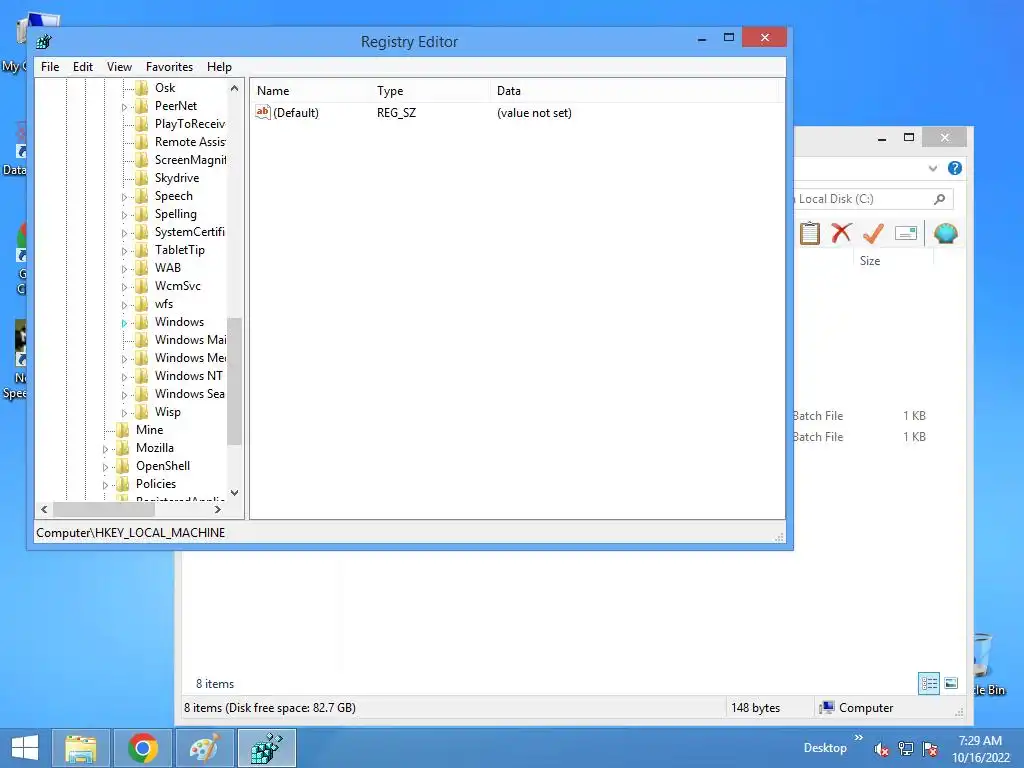Click the Paste clipboard icon in Explorer toolbar
The width and height of the screenshot is (1024, 768).
click(x=810, y=233)
